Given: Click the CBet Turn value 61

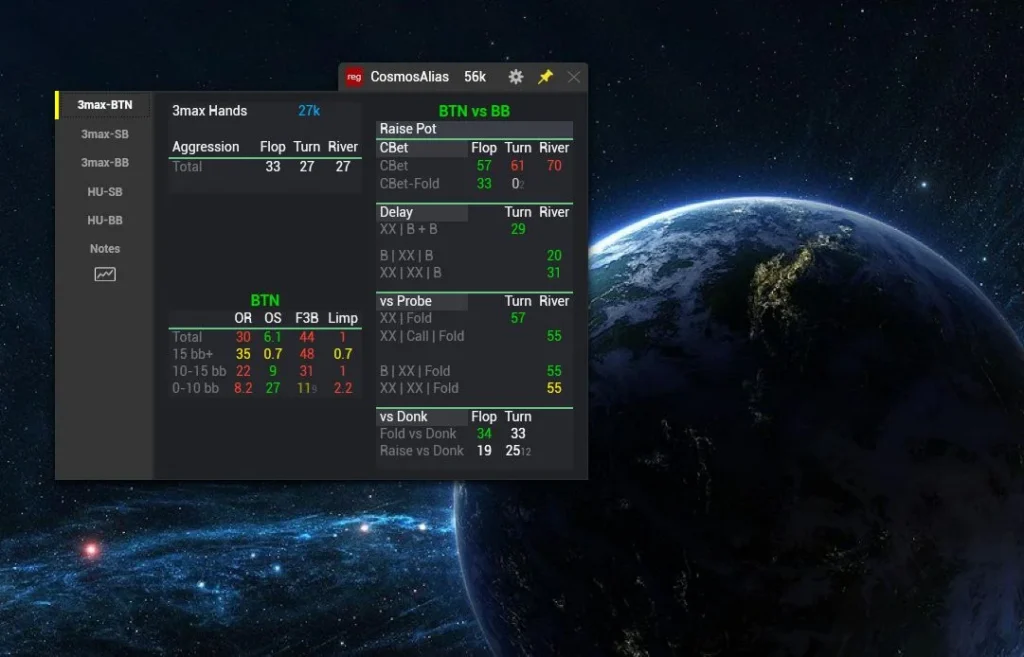Looking at the screenshot, I should pos(517,166).
